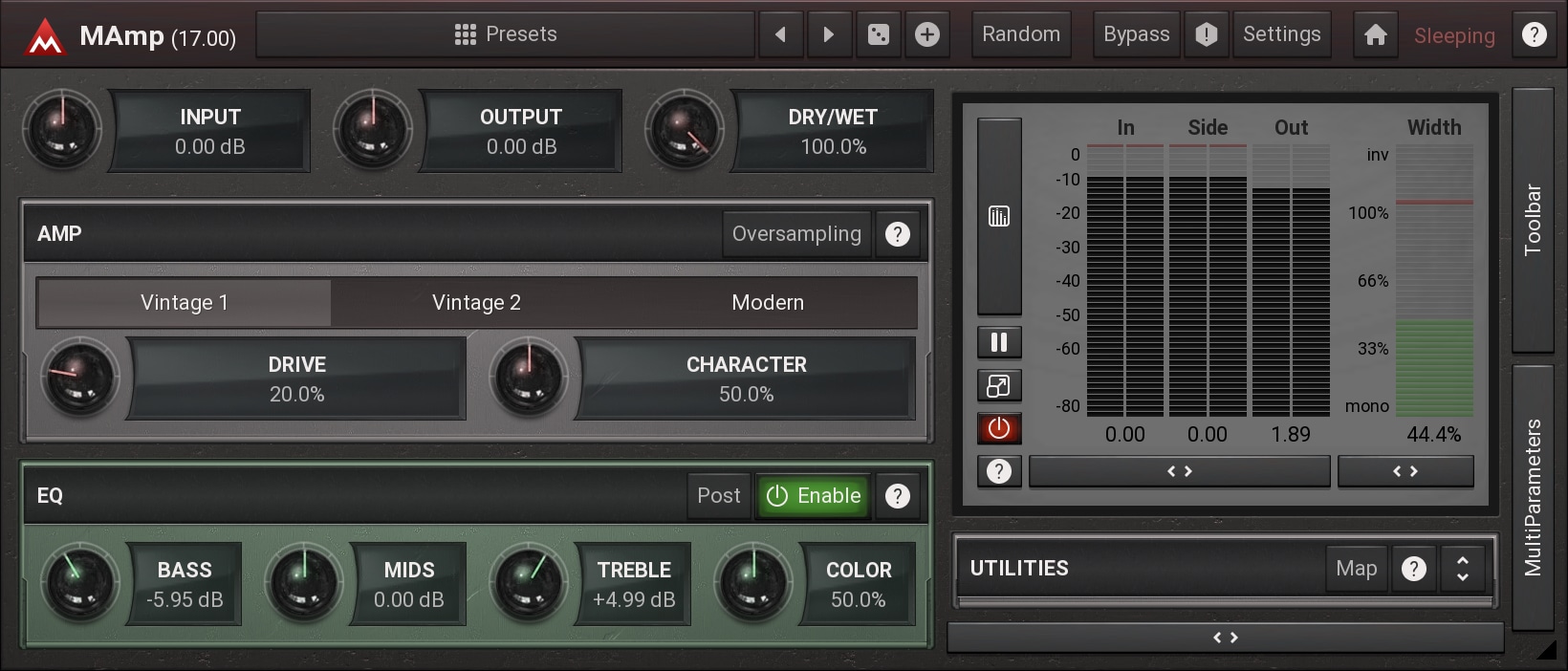1568x671 pixels.
Task: Select the Modern amp tab
Action: tap(767, 303)
